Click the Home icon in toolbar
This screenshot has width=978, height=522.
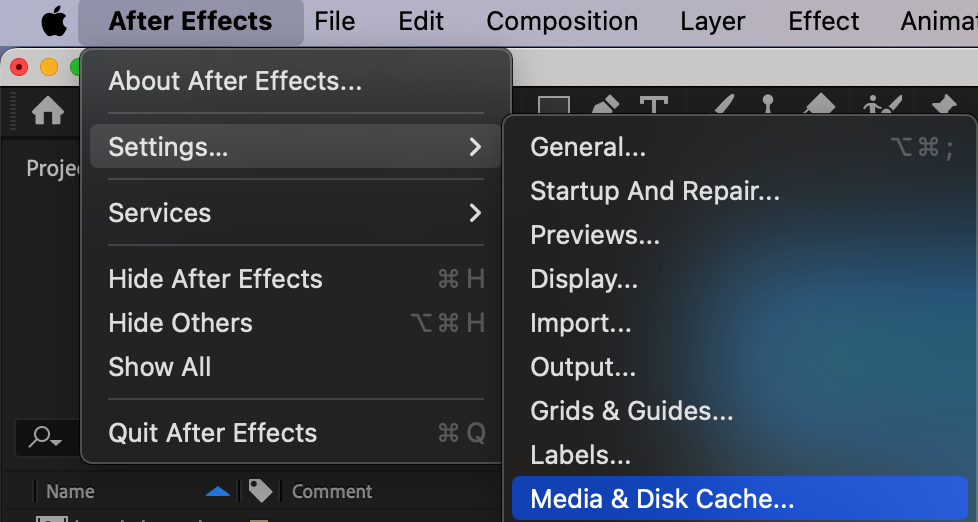pyautogui.click(x=48, y=111)
